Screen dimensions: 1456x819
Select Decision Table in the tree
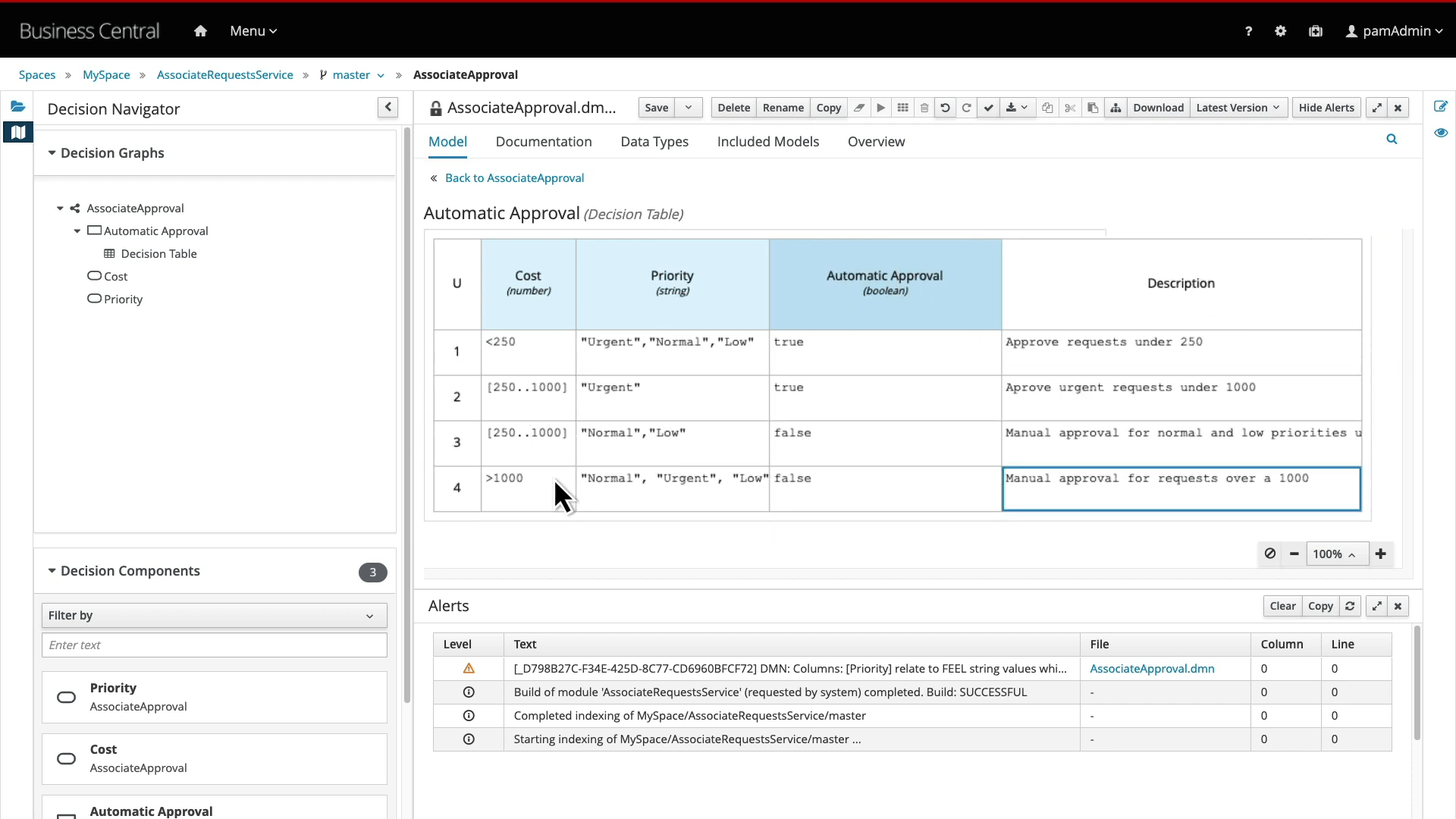click(158, 253)
